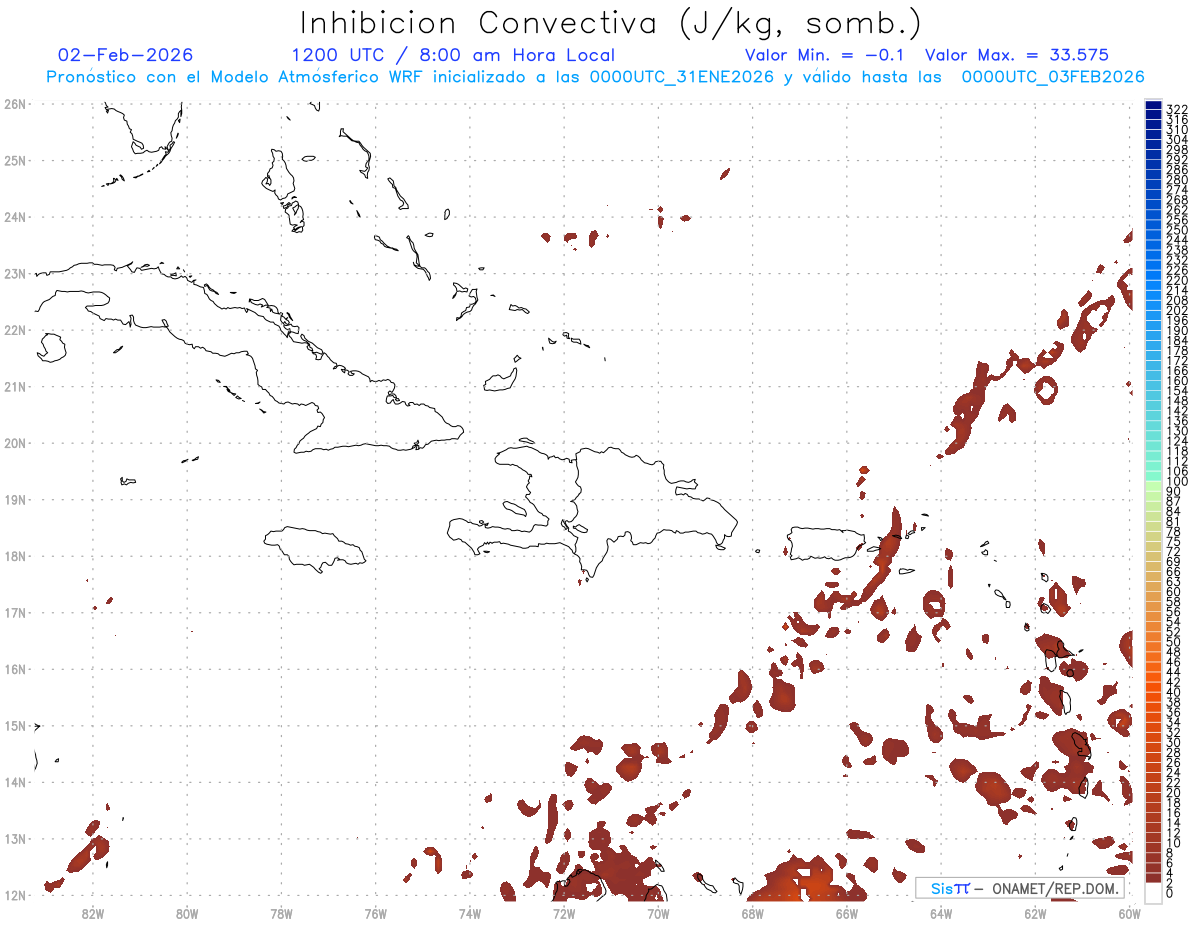Click the title 'Inhibicion Convectiva (J/kg, somb.)'
The height and width of the screenshot is (927, 1200).
pos(610,23)
